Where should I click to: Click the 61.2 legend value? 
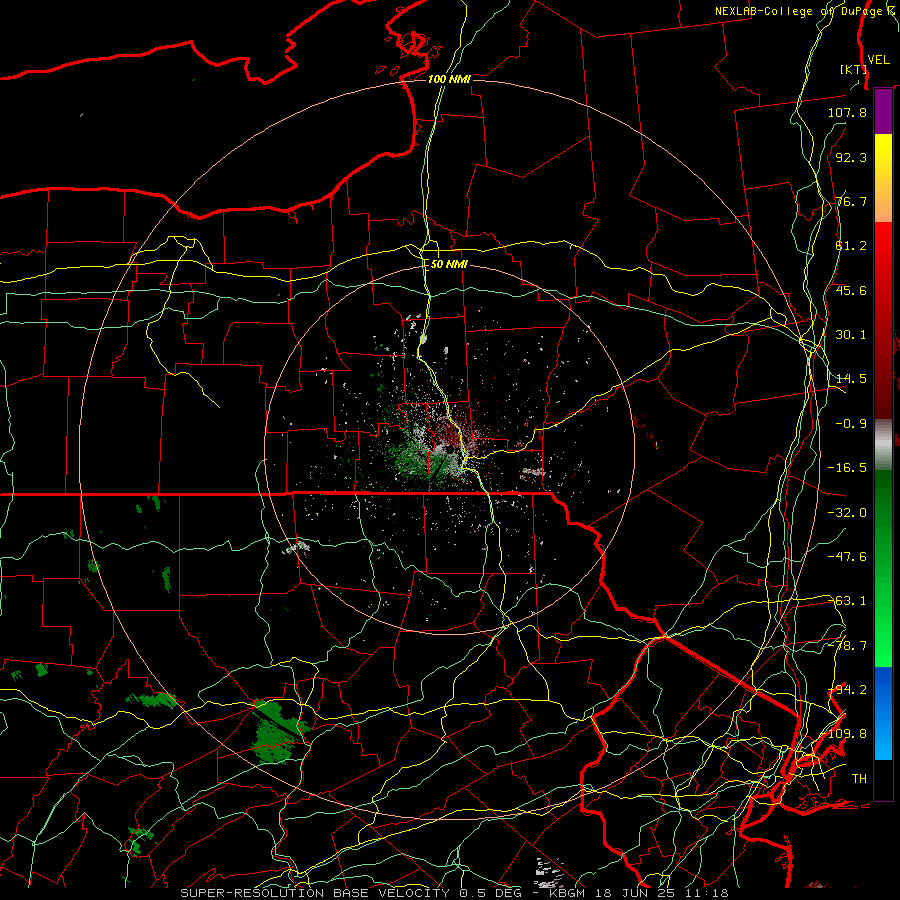pyautogui.click(x=851, y=246)
